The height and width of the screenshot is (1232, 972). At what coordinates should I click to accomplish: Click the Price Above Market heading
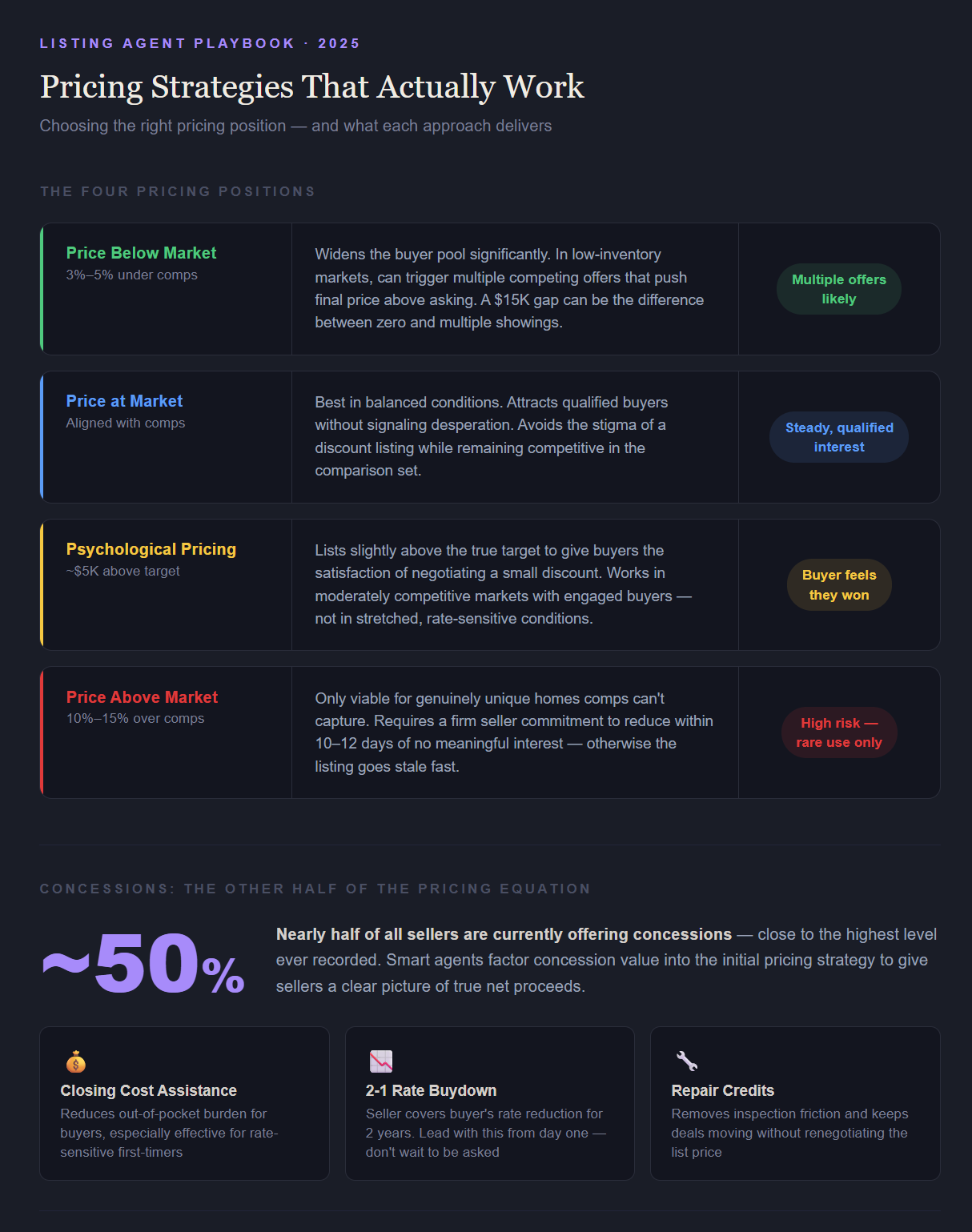point(142,697)
